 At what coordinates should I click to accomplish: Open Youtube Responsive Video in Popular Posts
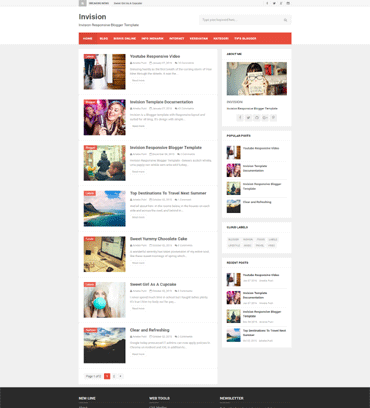[x=261, y=148]
